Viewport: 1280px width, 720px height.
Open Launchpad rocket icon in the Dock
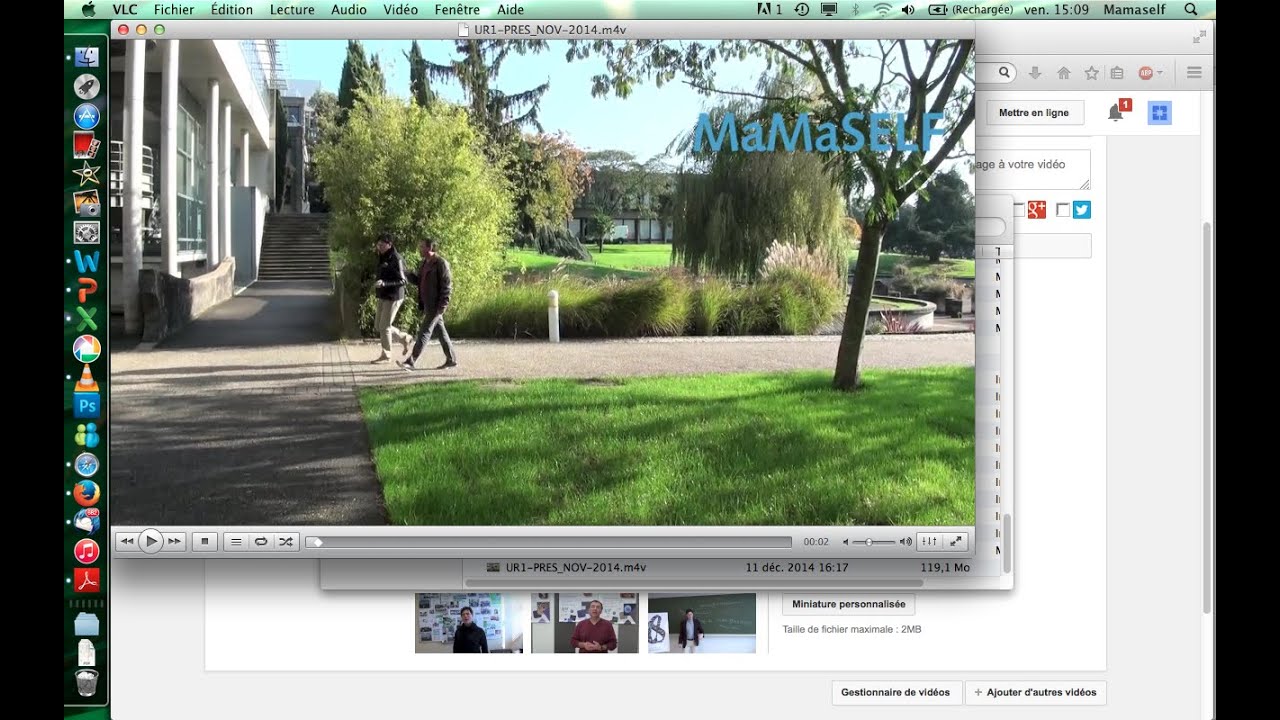(87, 86)
